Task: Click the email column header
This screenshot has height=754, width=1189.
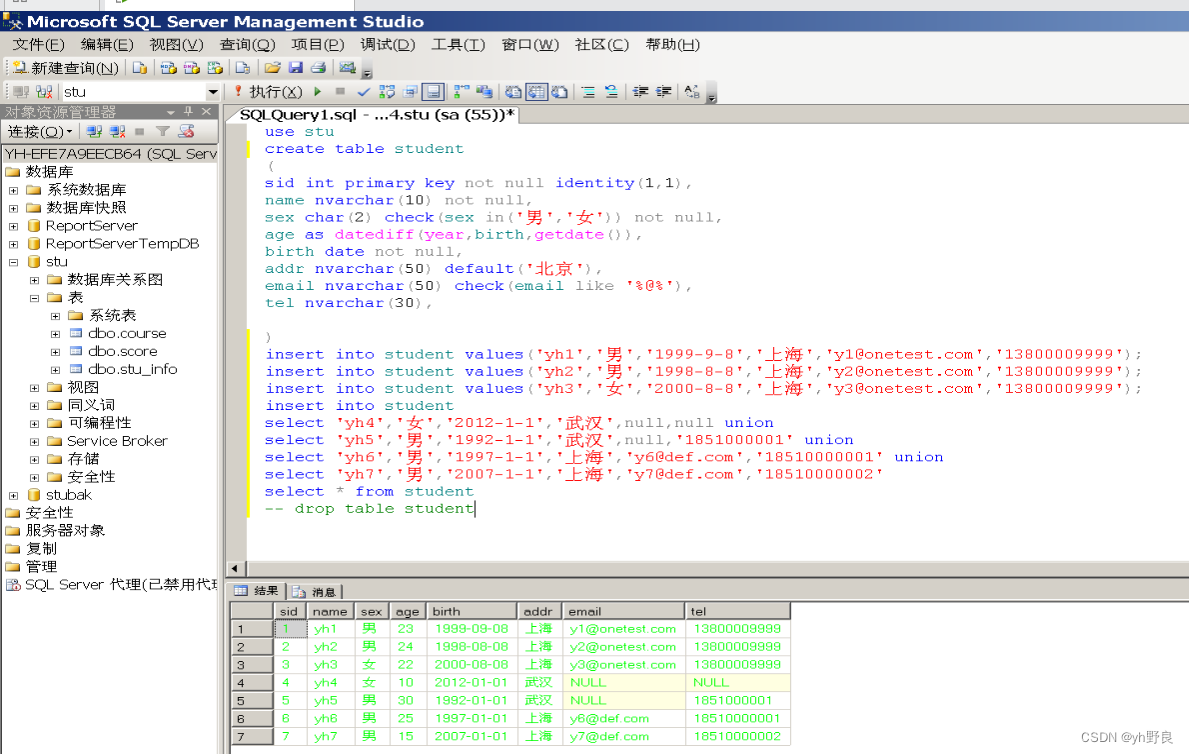Action: tap(624, 611)
